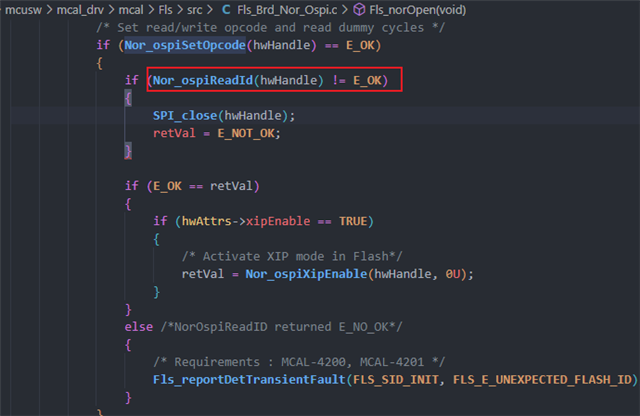640x416 pixels.
Task: Click NorOspiReadID returned E_NO_OK comment
Action: point(281,327)
